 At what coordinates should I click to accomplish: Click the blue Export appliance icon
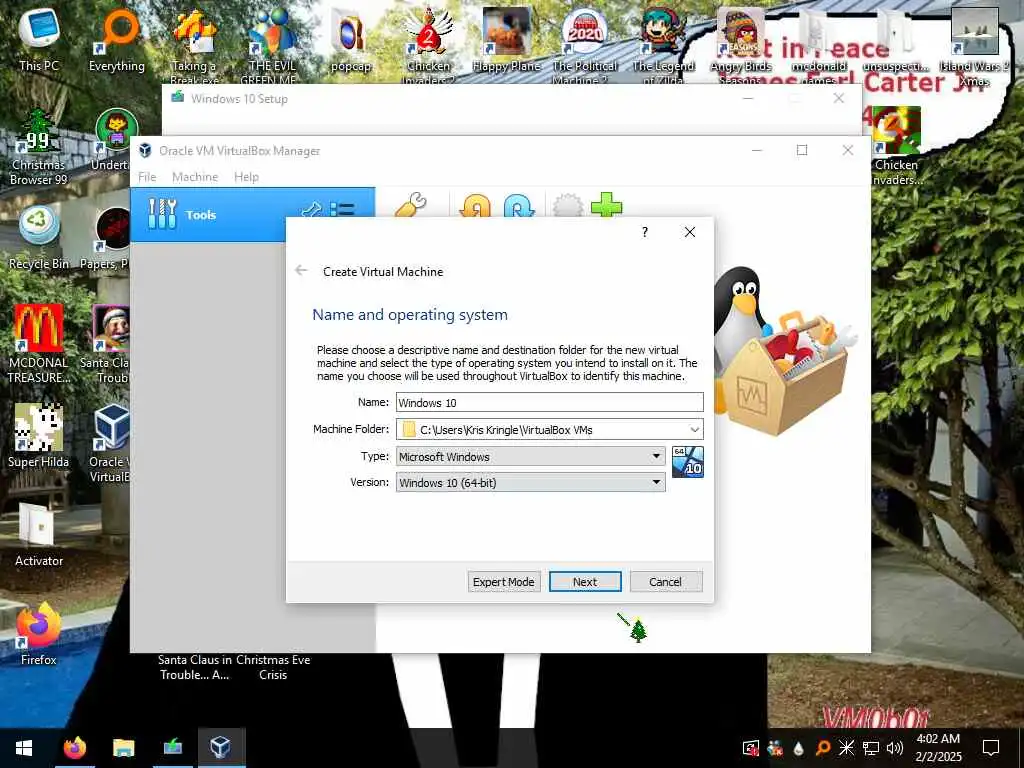coord(519,206)
